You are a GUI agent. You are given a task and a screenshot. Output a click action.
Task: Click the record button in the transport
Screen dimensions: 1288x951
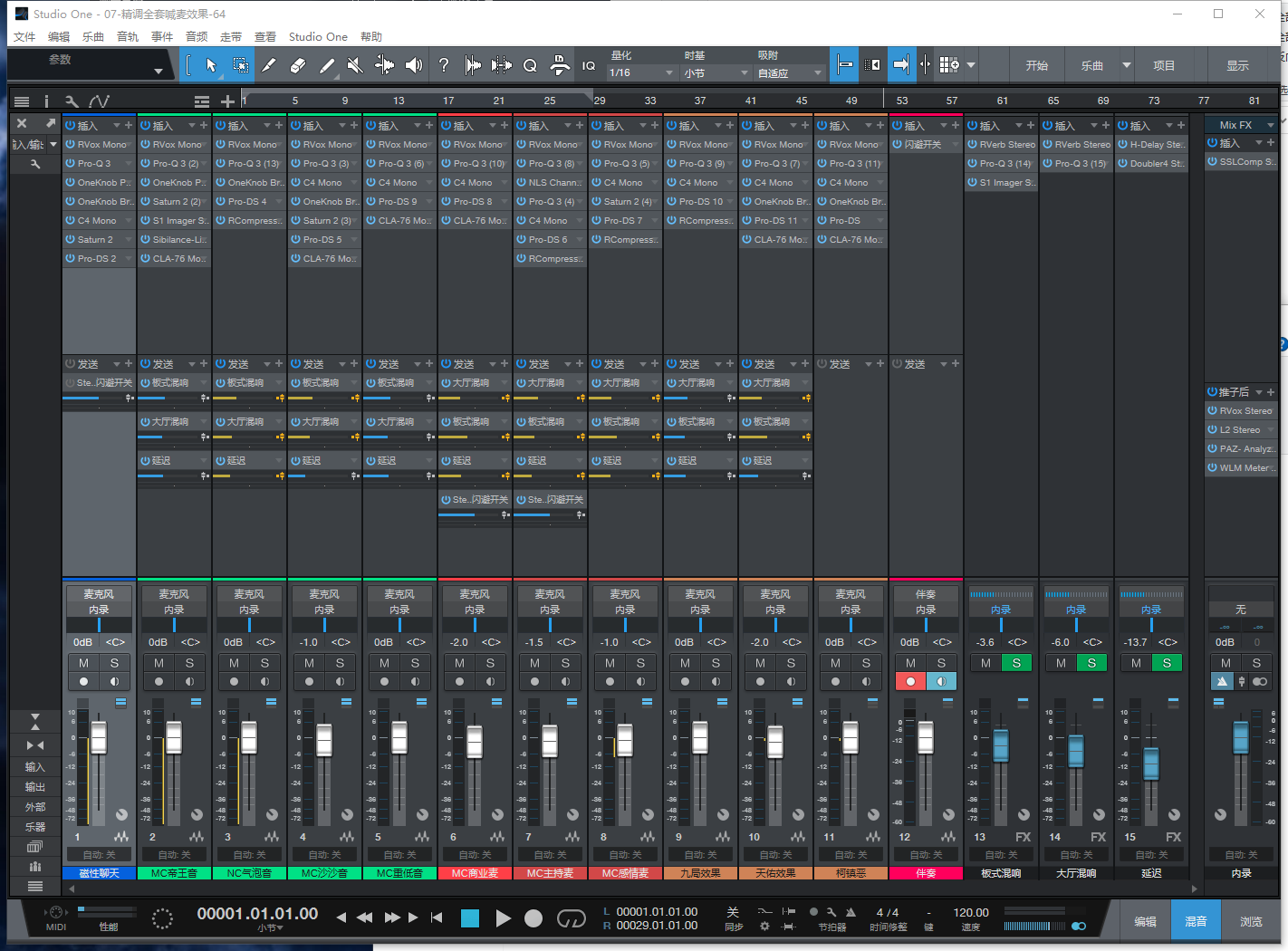(x=533, y=918)
